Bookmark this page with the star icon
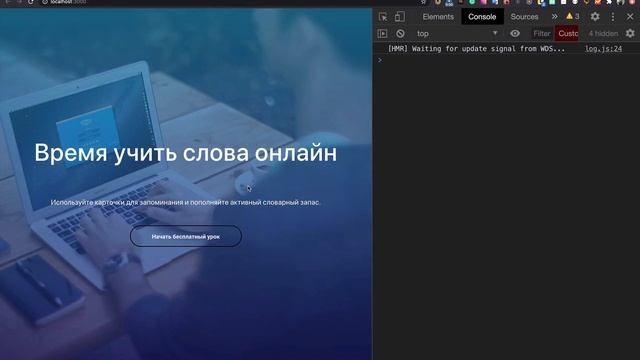This screenshot has height=360, width=640. pyautogui.click(x=424, y=2)
